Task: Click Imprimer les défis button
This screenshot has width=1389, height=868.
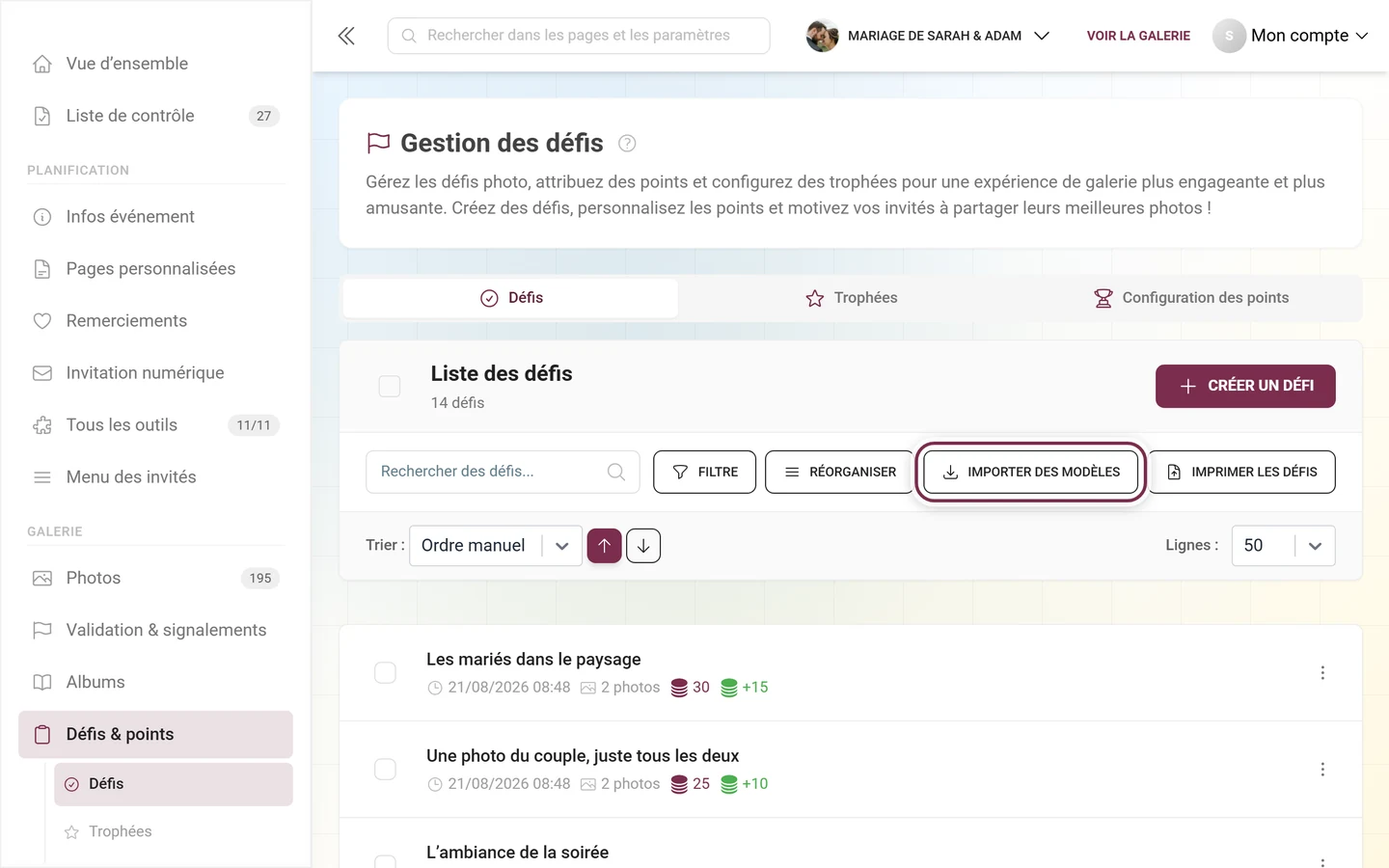Action: pos(1242,472)
